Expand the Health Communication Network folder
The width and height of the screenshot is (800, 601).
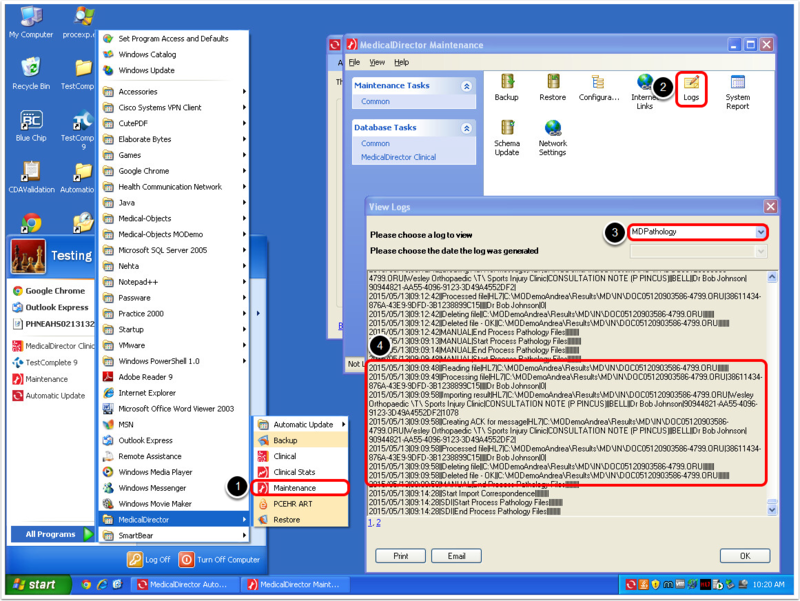(173, 187)
